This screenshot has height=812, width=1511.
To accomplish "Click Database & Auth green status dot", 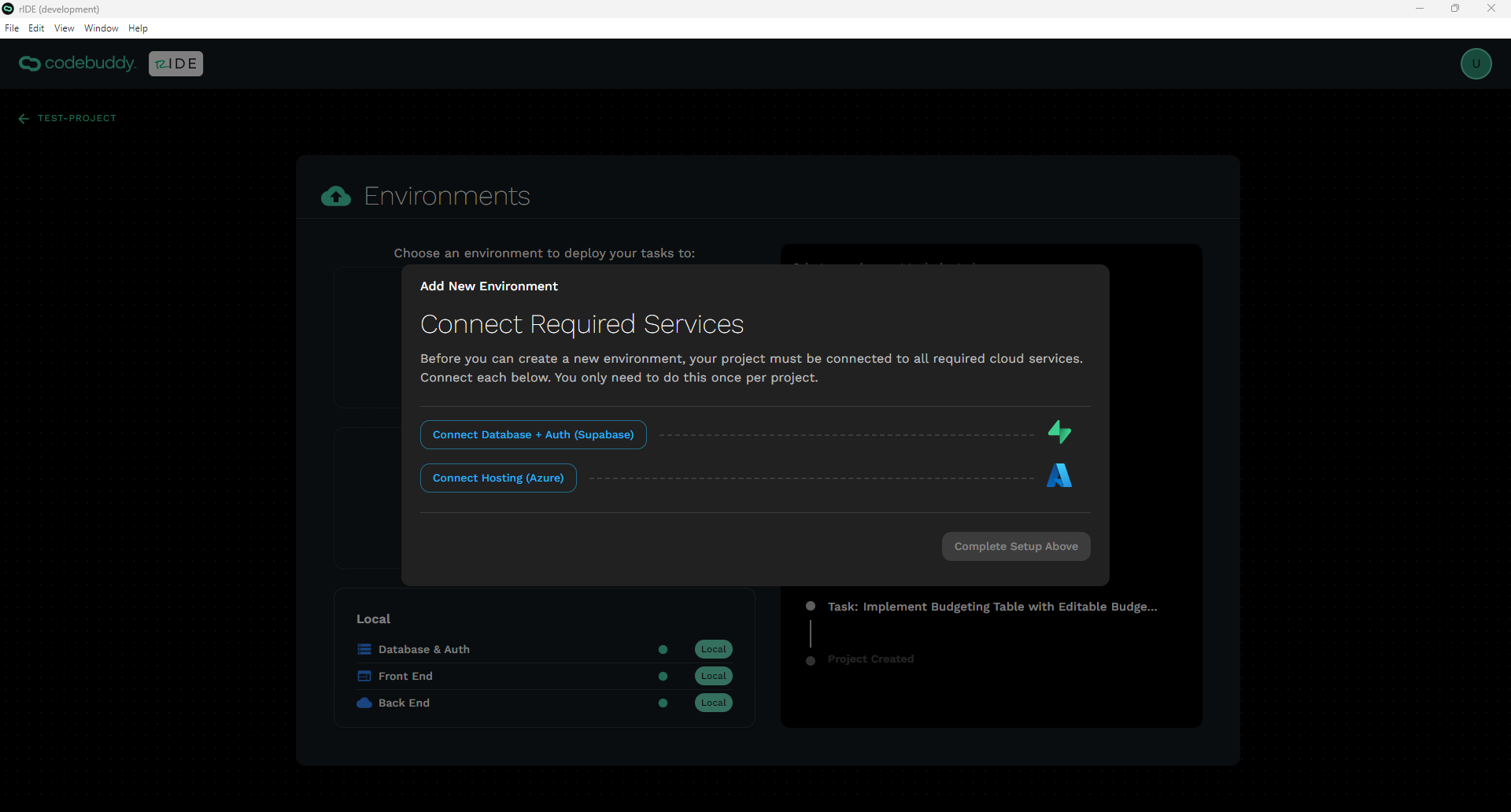I will pos(663,649).
